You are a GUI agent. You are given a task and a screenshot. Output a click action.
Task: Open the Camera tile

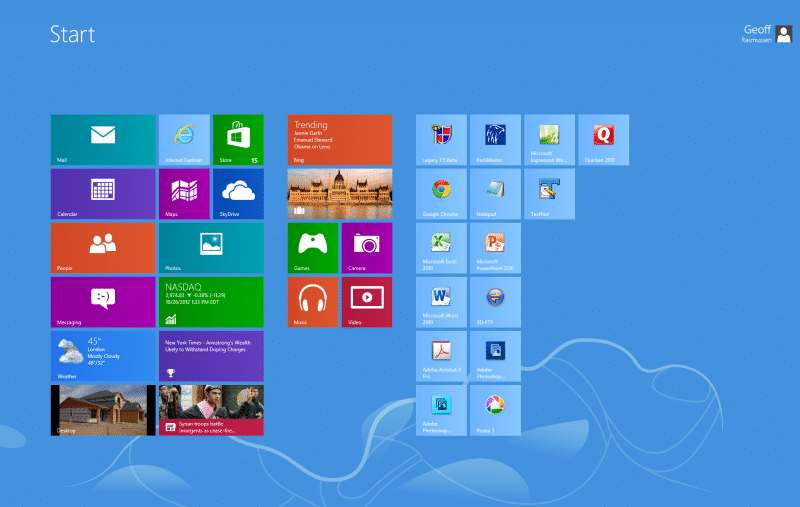pyautogui.click(x=367, y=248)
